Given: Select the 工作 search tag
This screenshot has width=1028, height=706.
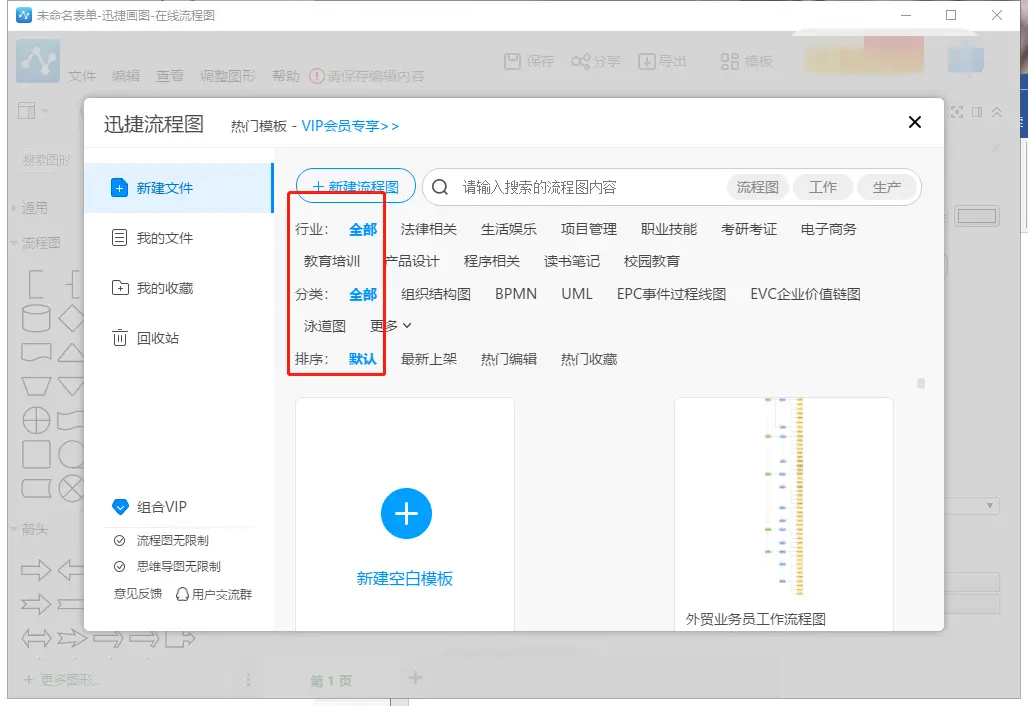Looking at the screenshot, I should tap(822, 187).
